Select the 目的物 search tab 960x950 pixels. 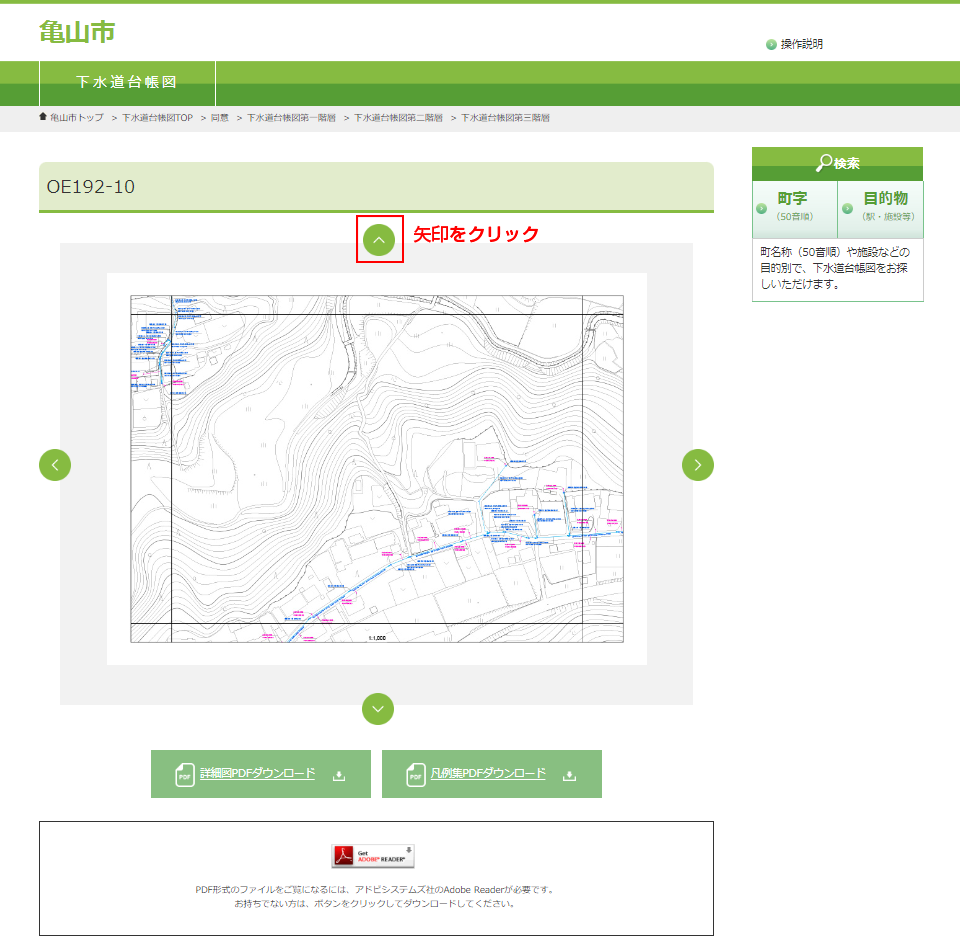pyautogui.click(x=881, y=208)
